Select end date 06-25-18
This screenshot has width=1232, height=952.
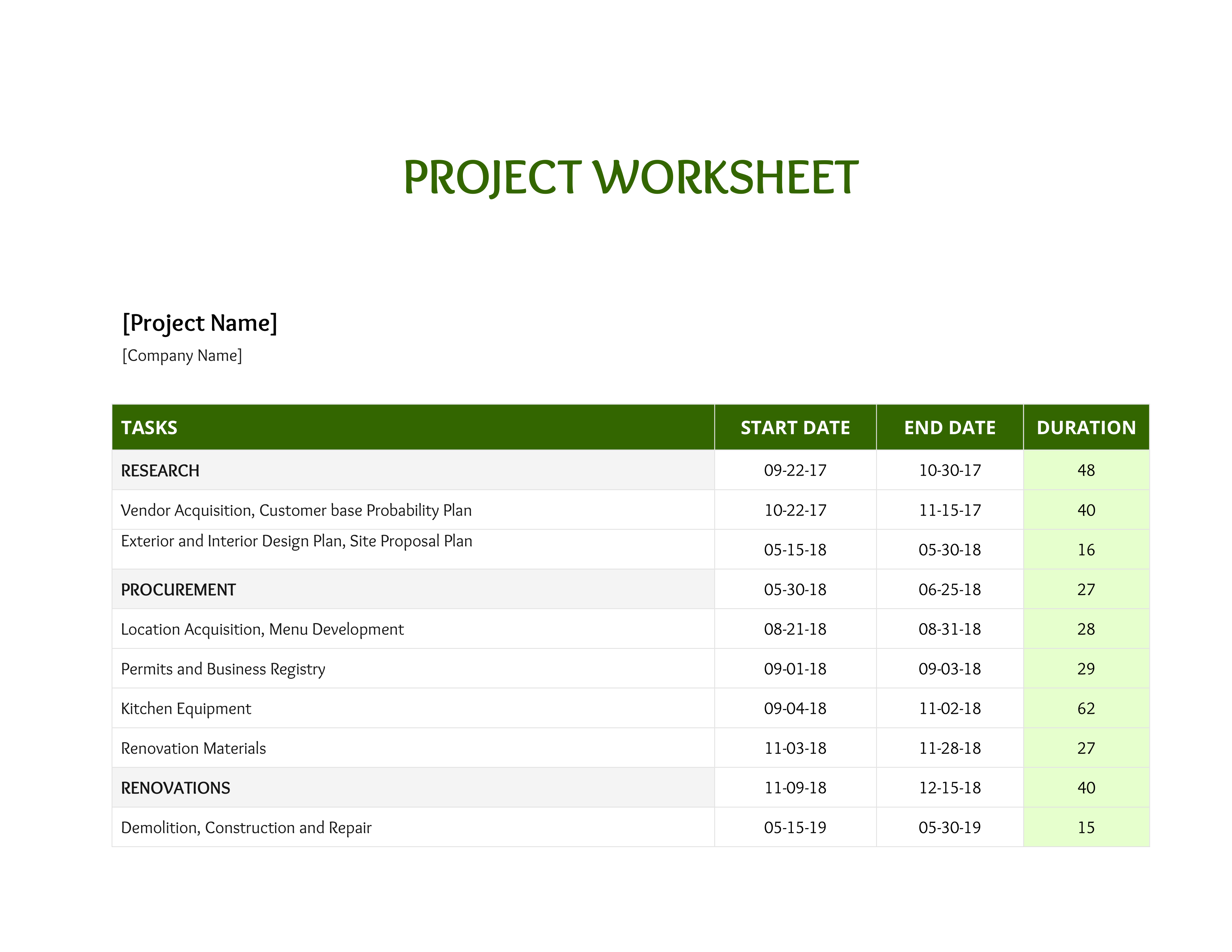(949, 589)
